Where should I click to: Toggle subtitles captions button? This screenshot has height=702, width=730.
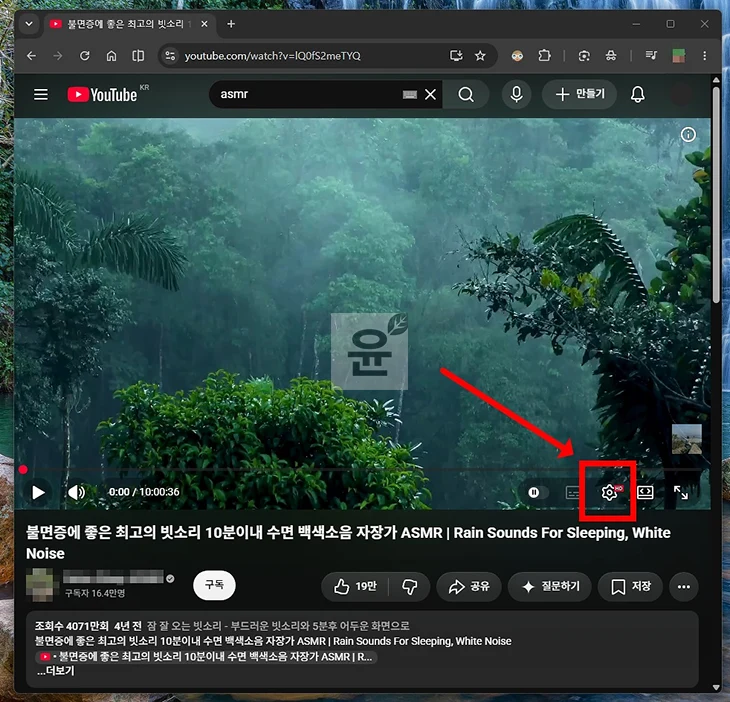click(x=573, y=492)
